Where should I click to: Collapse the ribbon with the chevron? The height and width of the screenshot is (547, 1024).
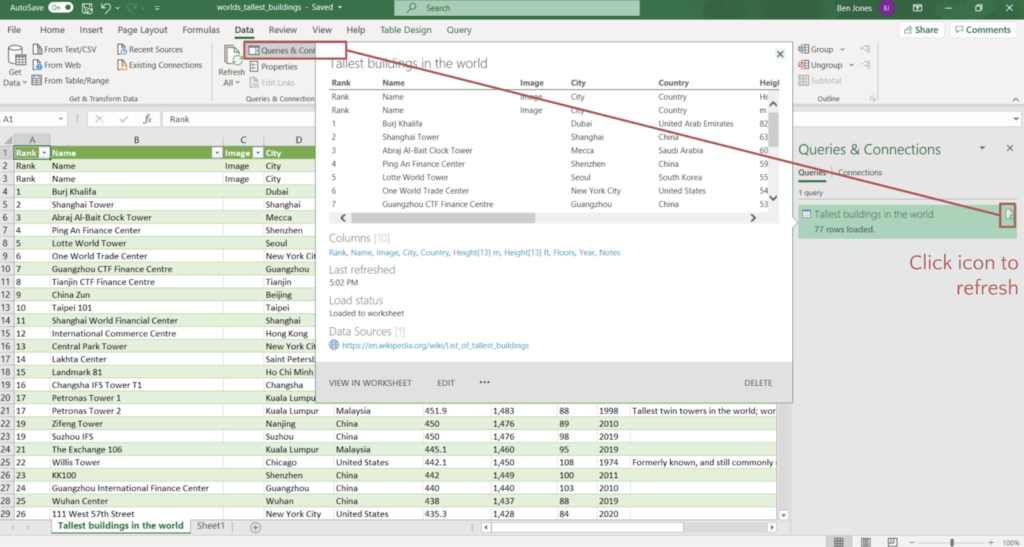[x=1015, y=99]
